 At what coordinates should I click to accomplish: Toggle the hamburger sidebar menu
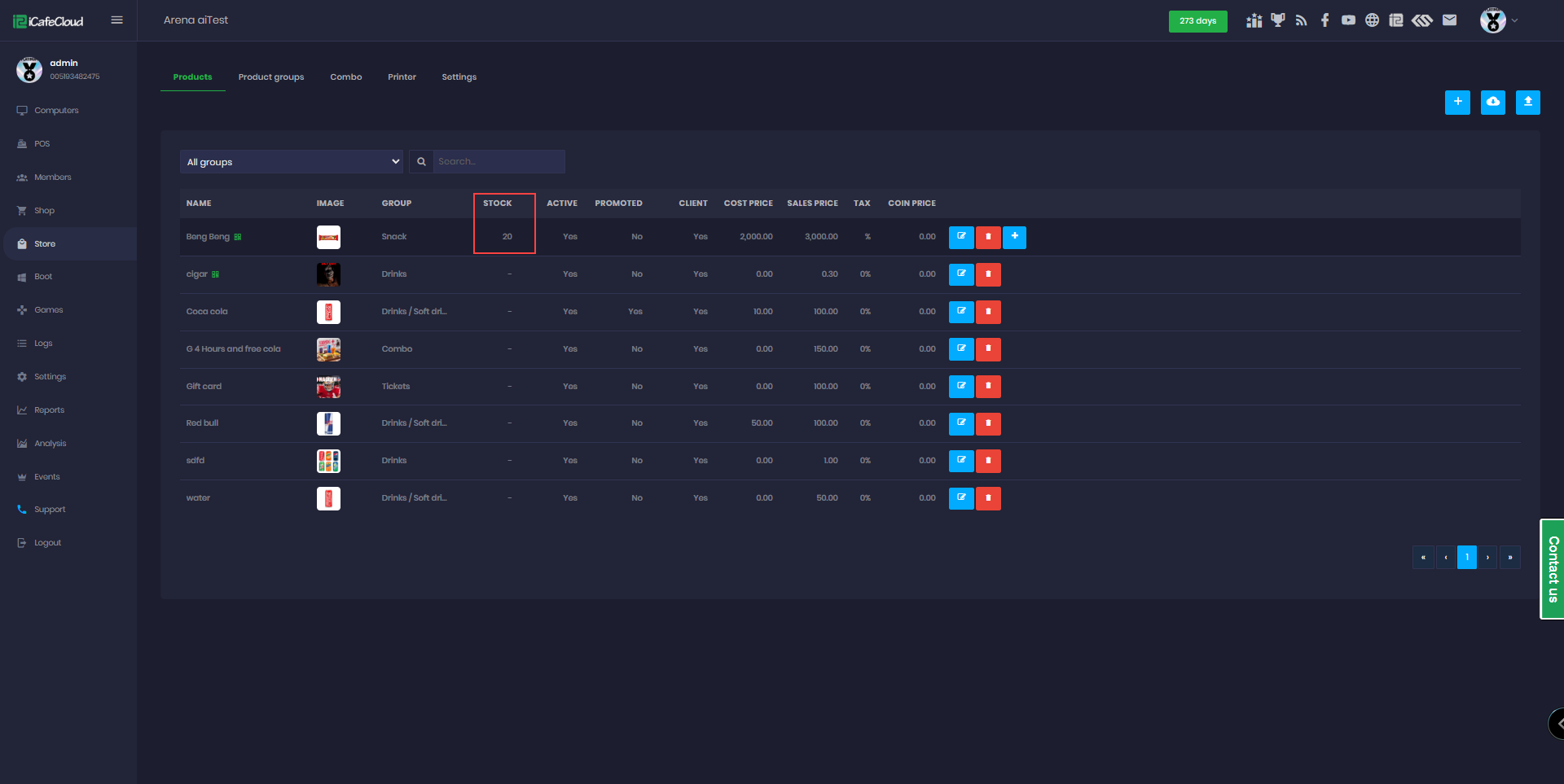click(x=116, y=20)
